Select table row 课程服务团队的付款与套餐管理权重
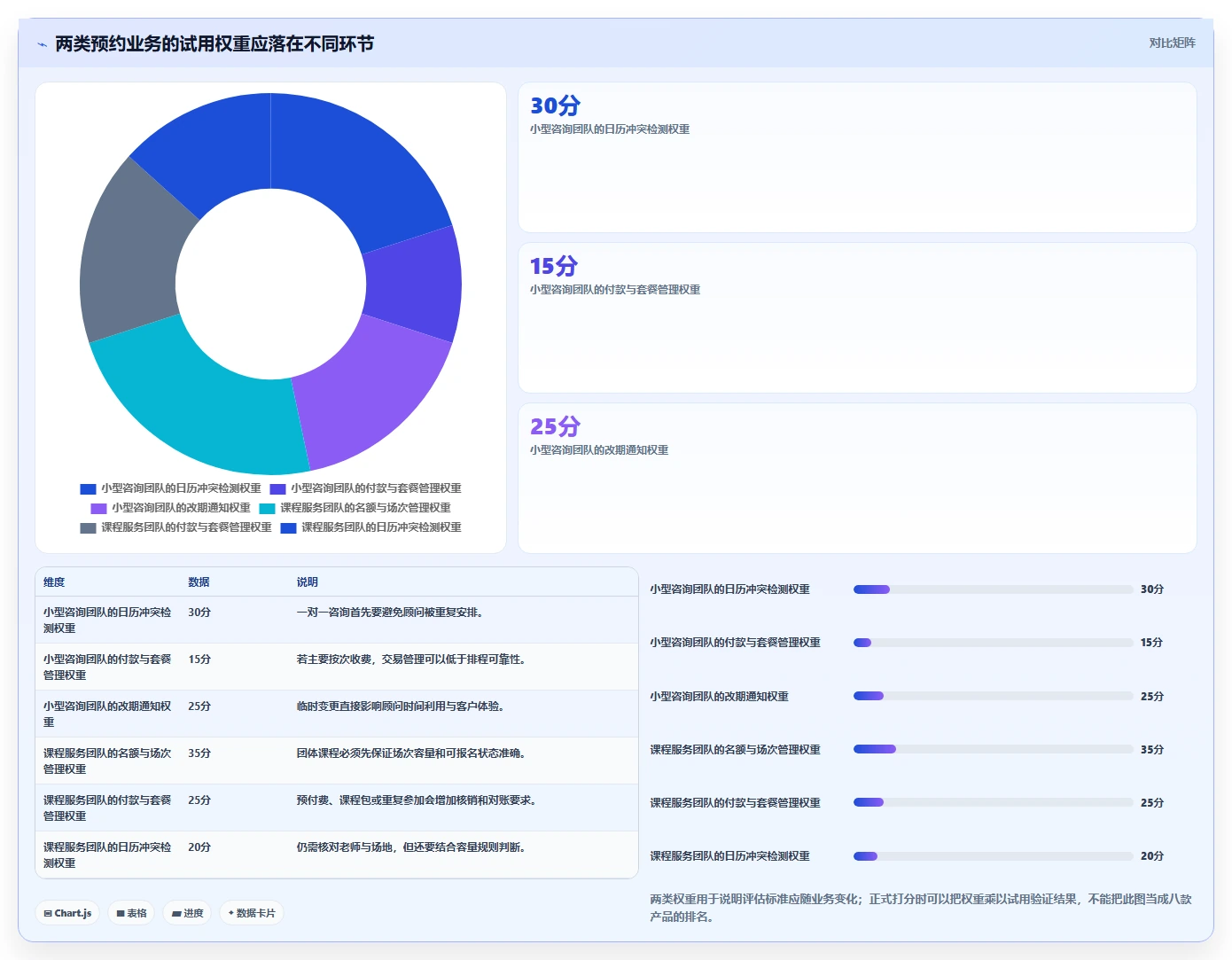 [x=337, y=808]
